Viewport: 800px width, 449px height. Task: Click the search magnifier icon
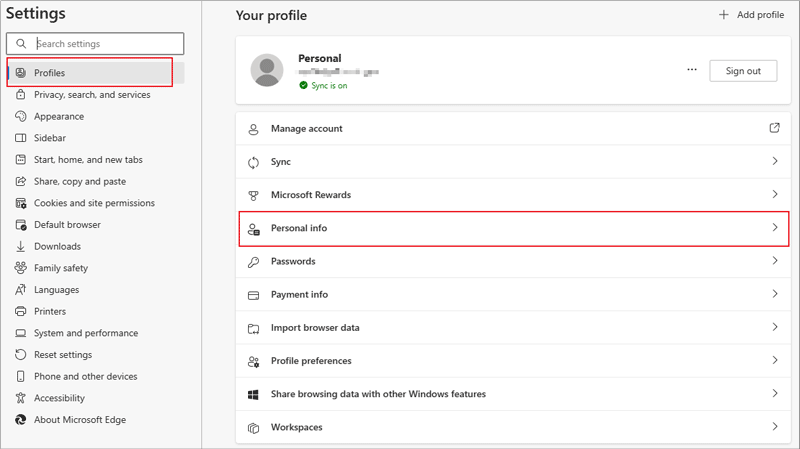tap(21, 44)
